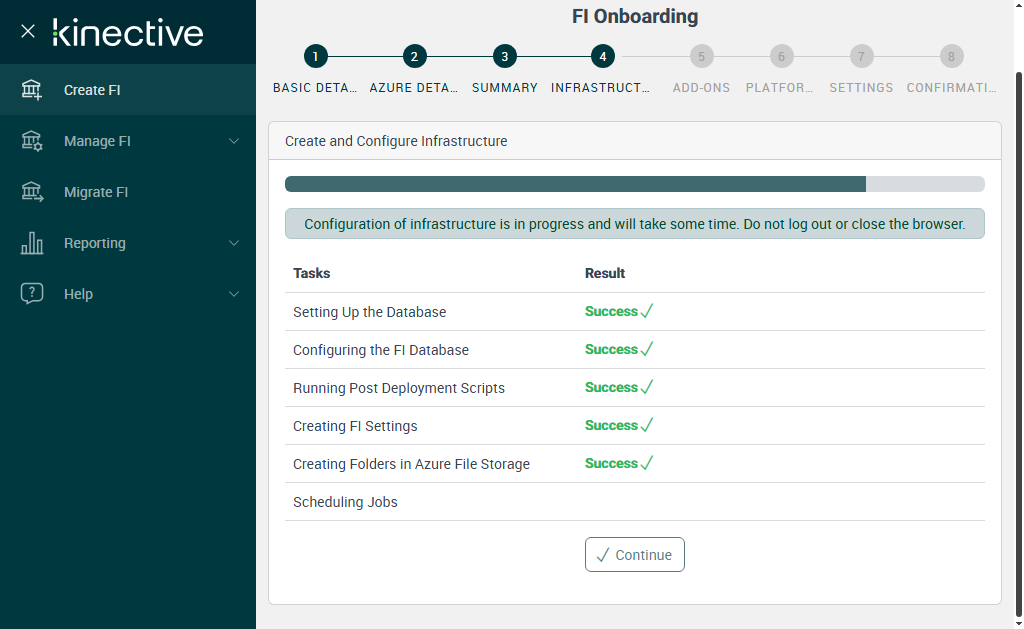
Task: Click the Kinective logo
Action: click(128, 32)
